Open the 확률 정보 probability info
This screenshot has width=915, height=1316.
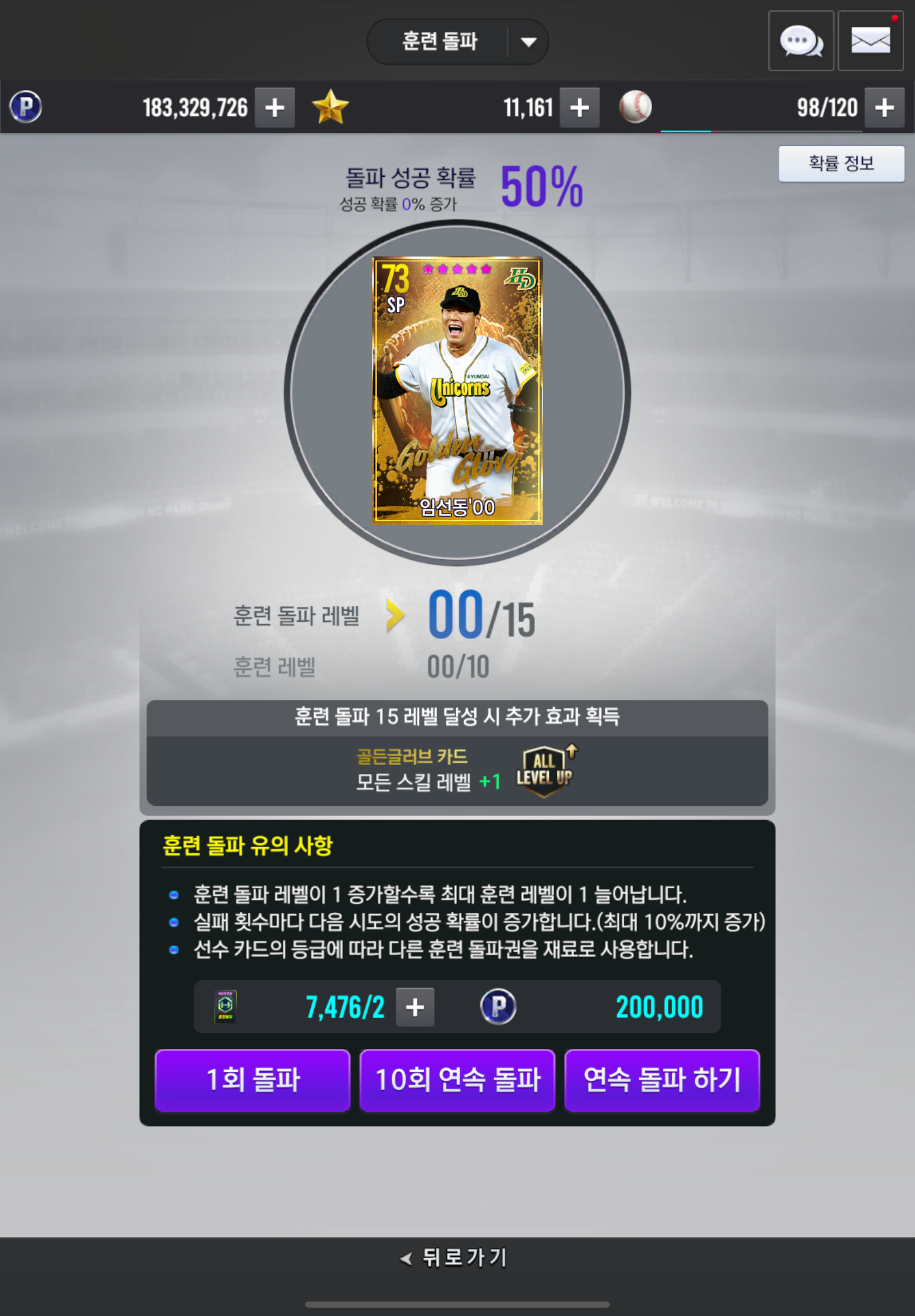[841, 164]
